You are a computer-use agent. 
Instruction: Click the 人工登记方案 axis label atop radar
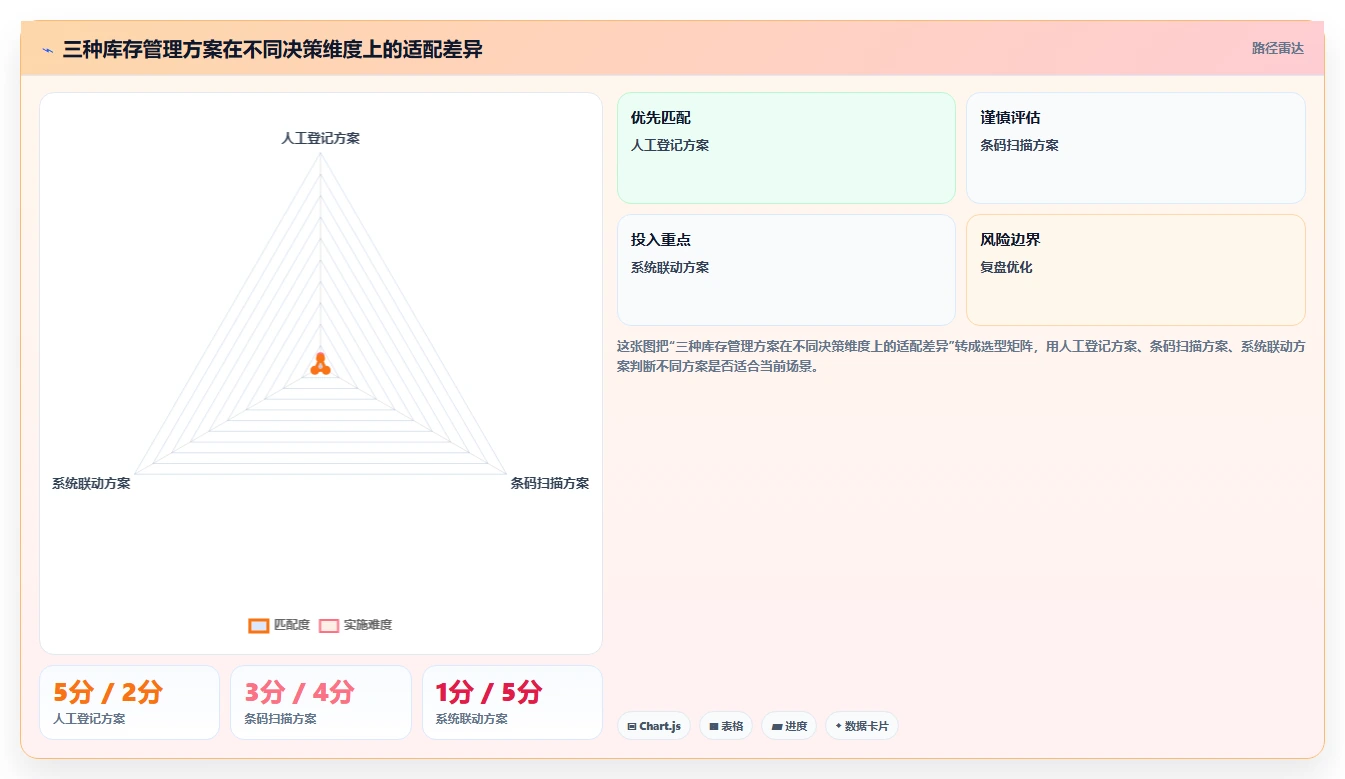point(320,138)
